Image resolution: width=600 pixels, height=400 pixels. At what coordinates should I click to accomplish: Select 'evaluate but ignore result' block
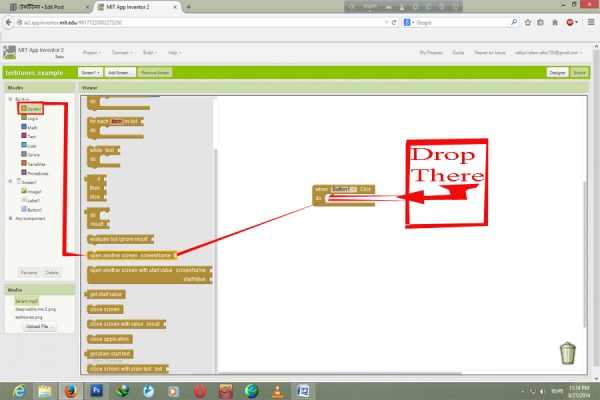(x=119, y=239)
